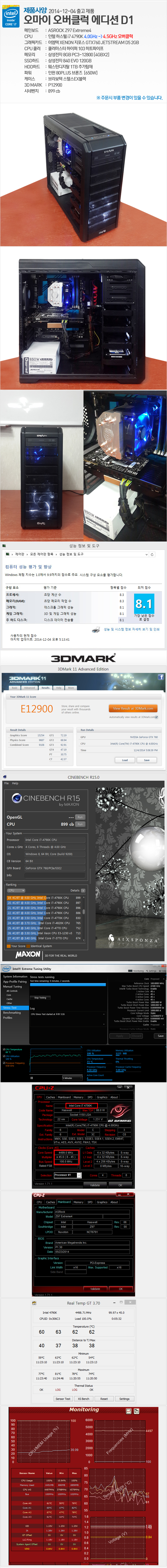Click the Stop Testing button in XTU
Screen dimensions: 167x1568
tap(40, 998)
